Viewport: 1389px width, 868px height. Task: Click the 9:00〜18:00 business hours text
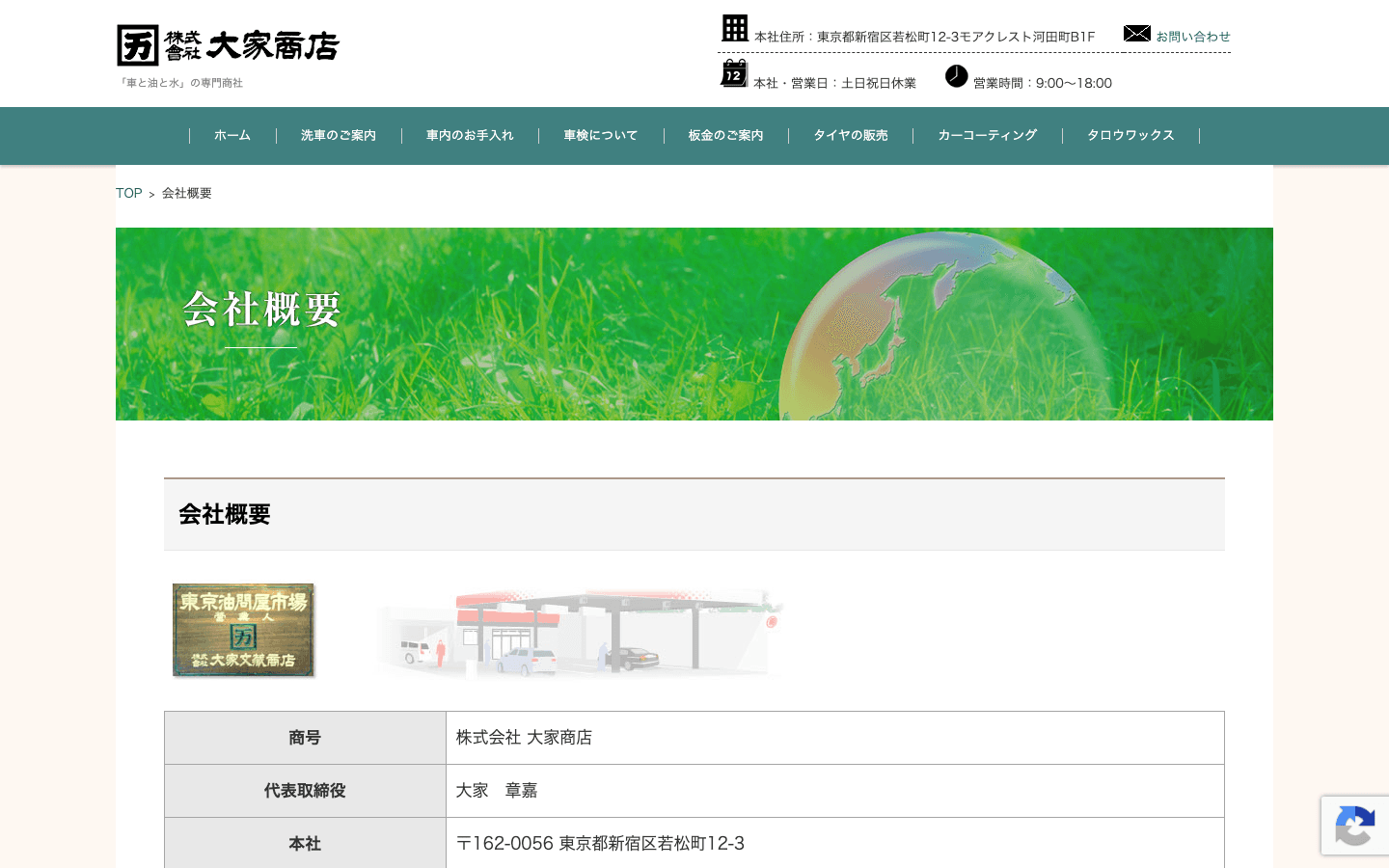point(1074,83)
